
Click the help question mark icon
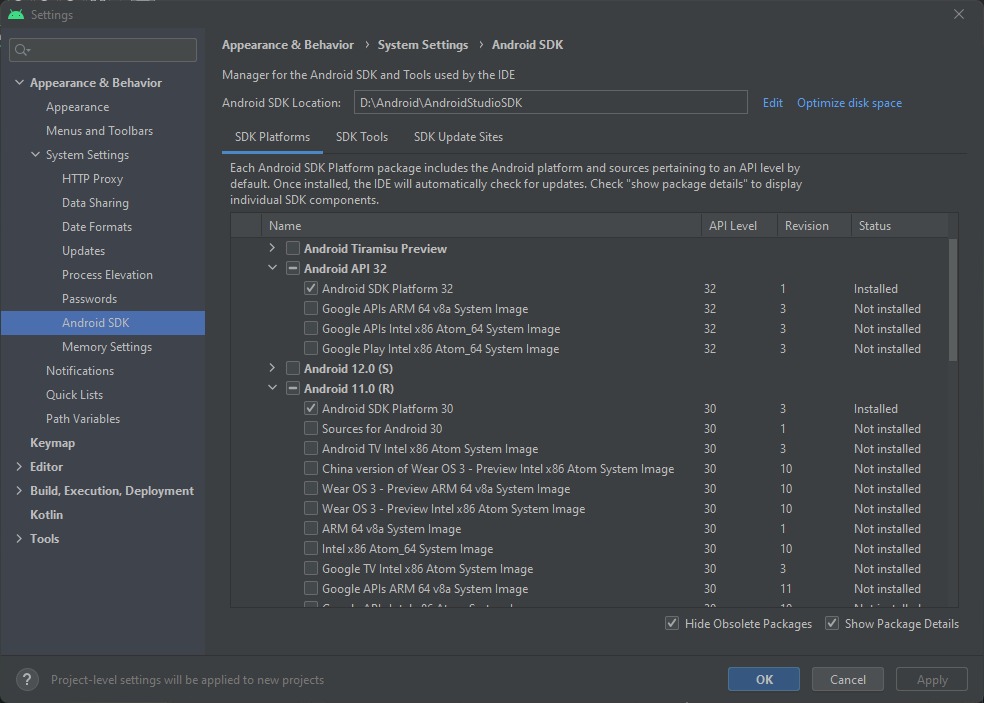pyautogui.click(x=28, y=679)
